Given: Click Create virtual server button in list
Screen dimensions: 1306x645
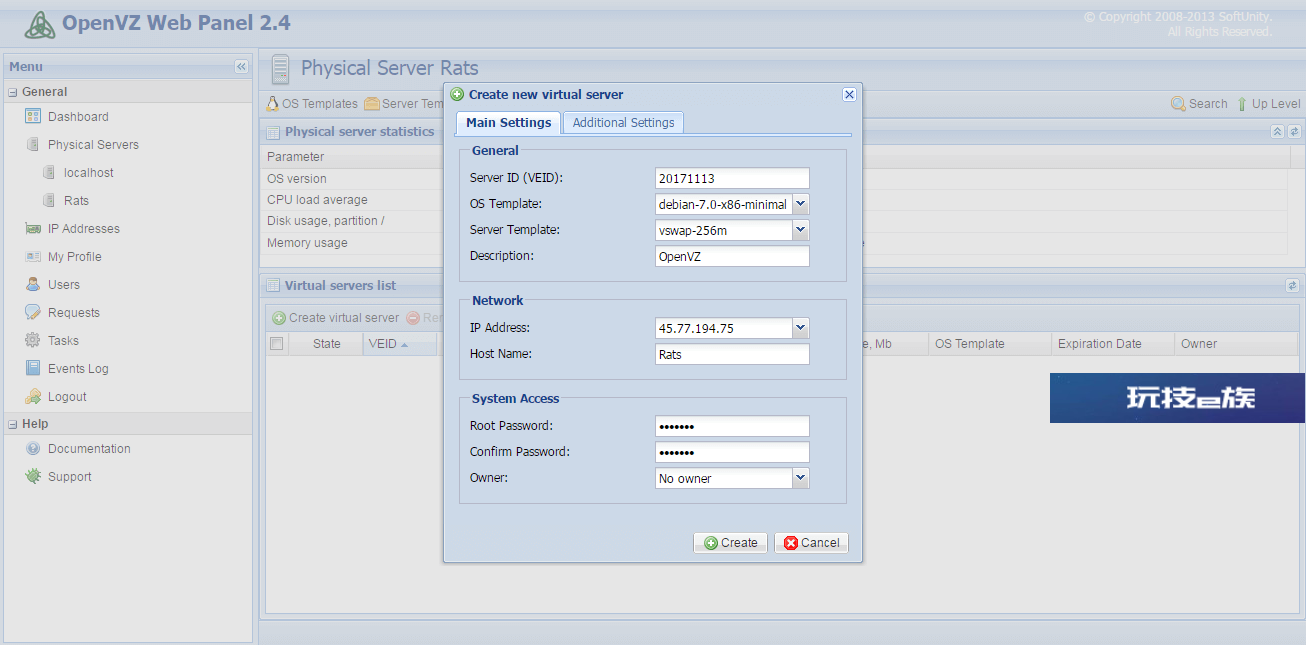Looking at the screenshot, I should point(336,318).
